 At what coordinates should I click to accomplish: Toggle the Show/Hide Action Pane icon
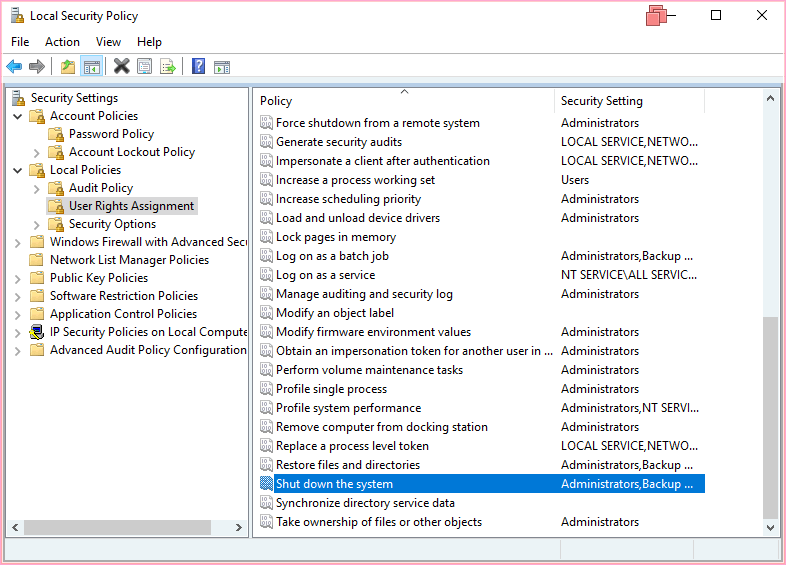click(x=222, y=67)
